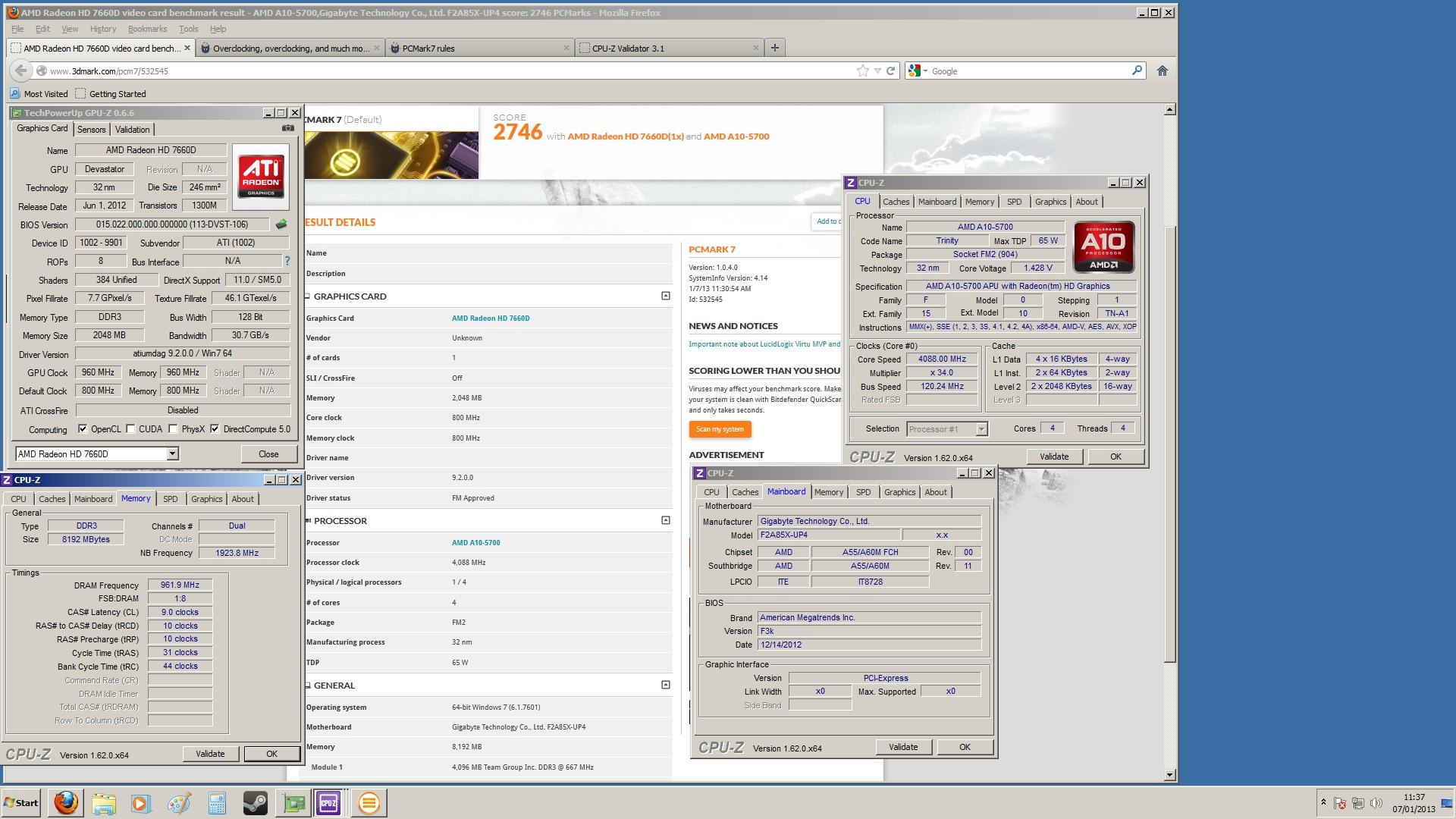Viewport: 1456px width, 819px height.
Task: Click the Windows Start button
Action: (x=21, y=802)
